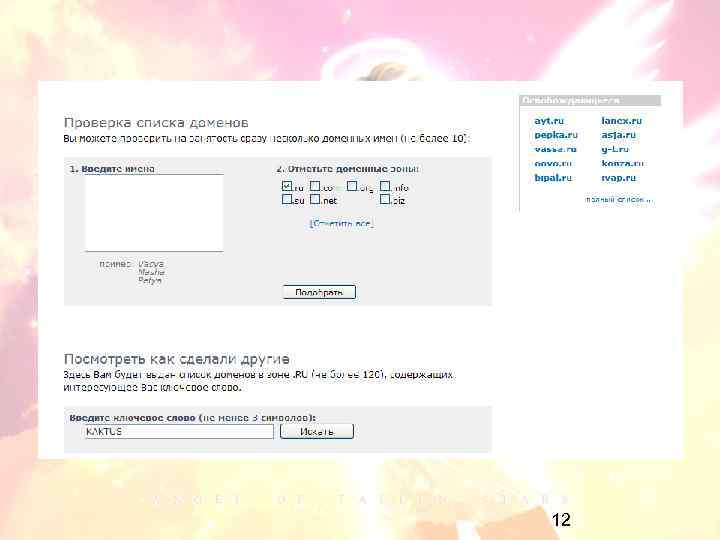Open the lanex.ru domain link

tap(622, 121)
